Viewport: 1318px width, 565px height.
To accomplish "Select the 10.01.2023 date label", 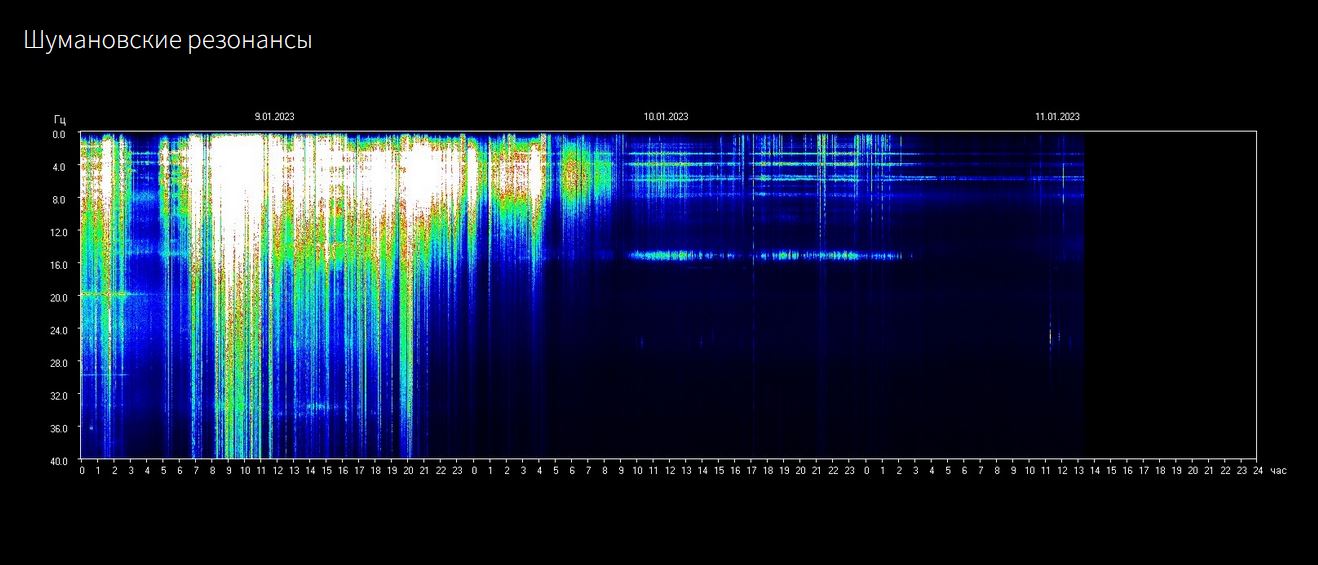I will pos(666,117).
